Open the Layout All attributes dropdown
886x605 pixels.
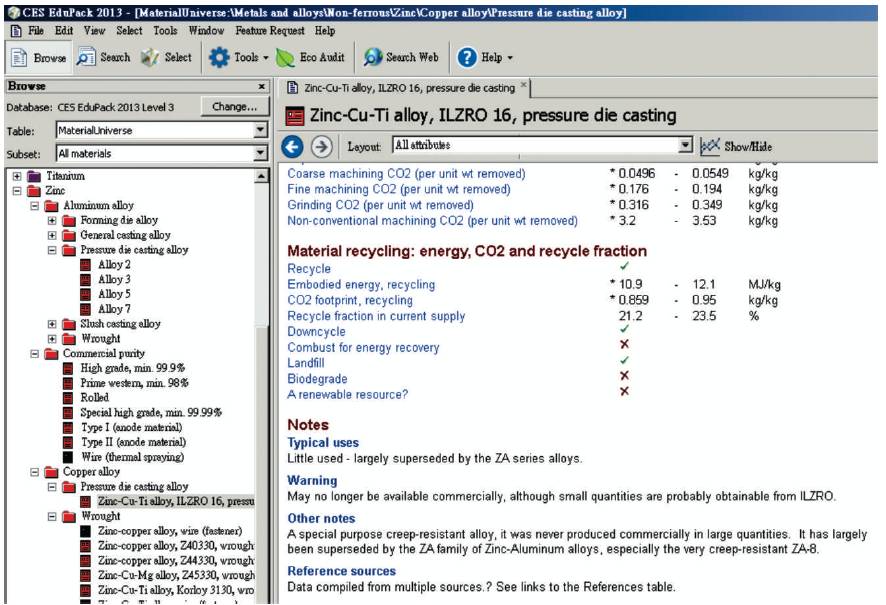pyautogui.click(x=685, y=145)
